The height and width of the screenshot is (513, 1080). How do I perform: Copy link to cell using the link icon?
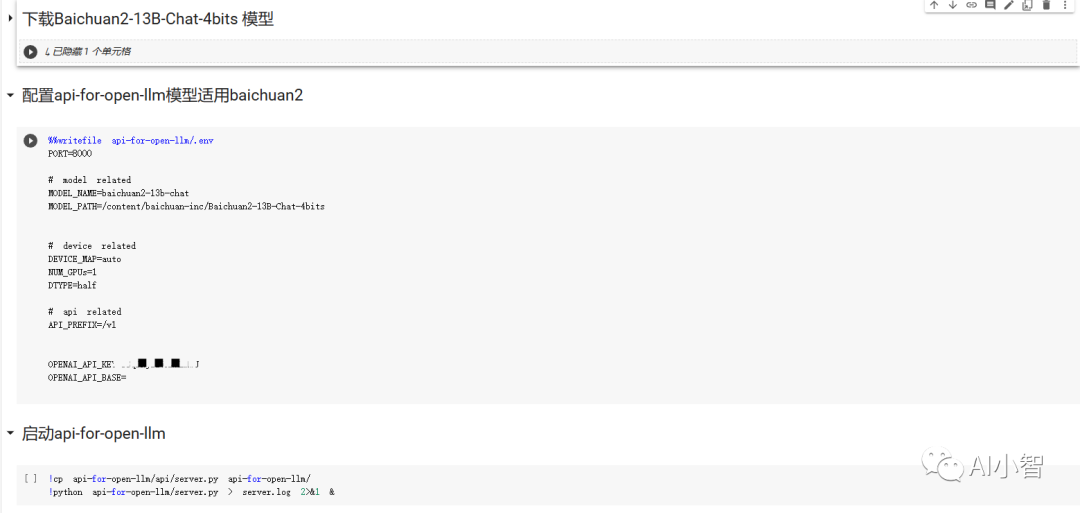coord(971,5)
